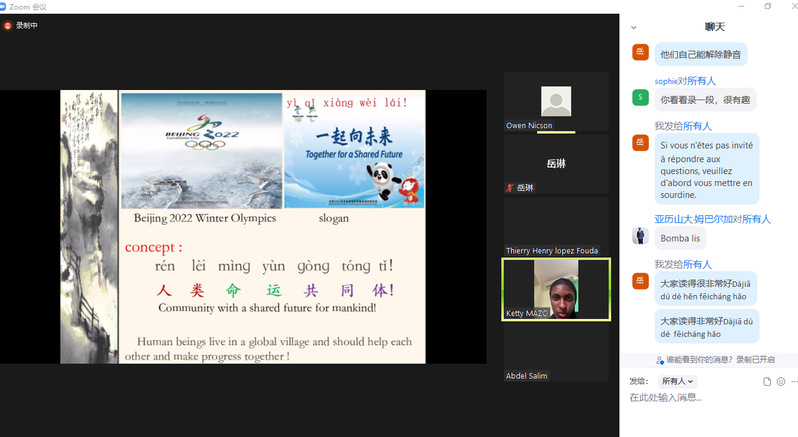Click the Bomba lis chat message
The image size is (798, 437).
(x=681, y=238)
